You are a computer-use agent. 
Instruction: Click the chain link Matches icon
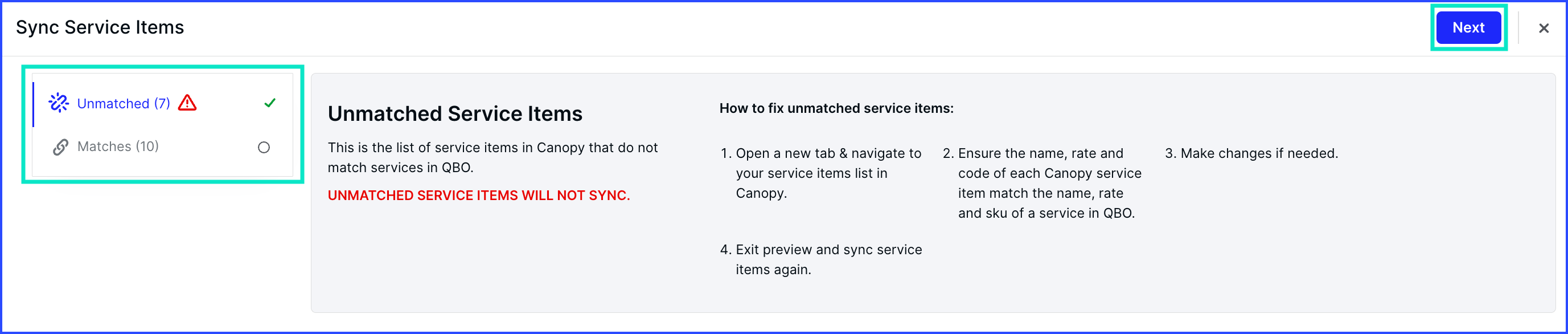click(60, 147)
